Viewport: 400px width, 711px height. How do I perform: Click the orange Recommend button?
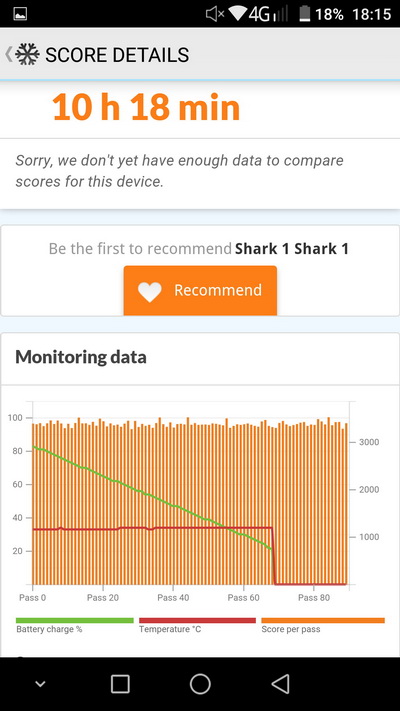[x=200, y=290]
